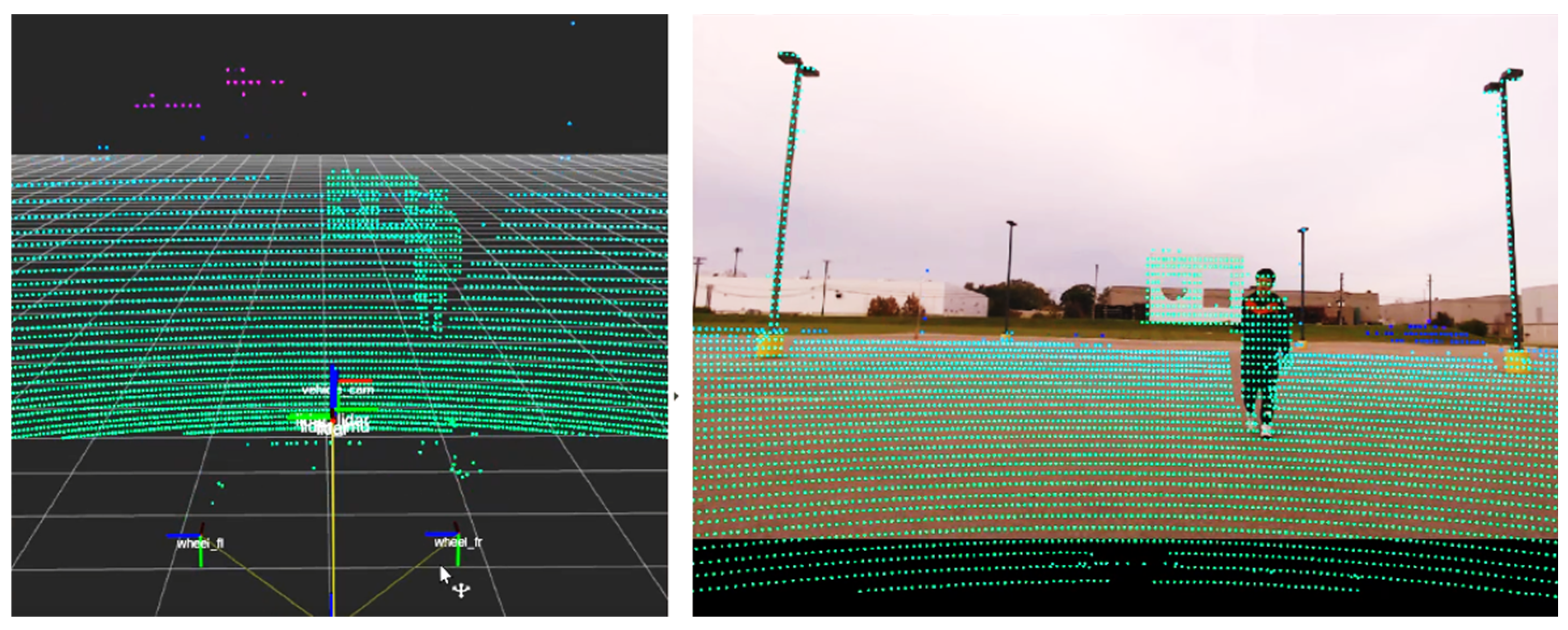Click the green axis marker below wheel_fr

pyautogui.click(x=458, y=557)
